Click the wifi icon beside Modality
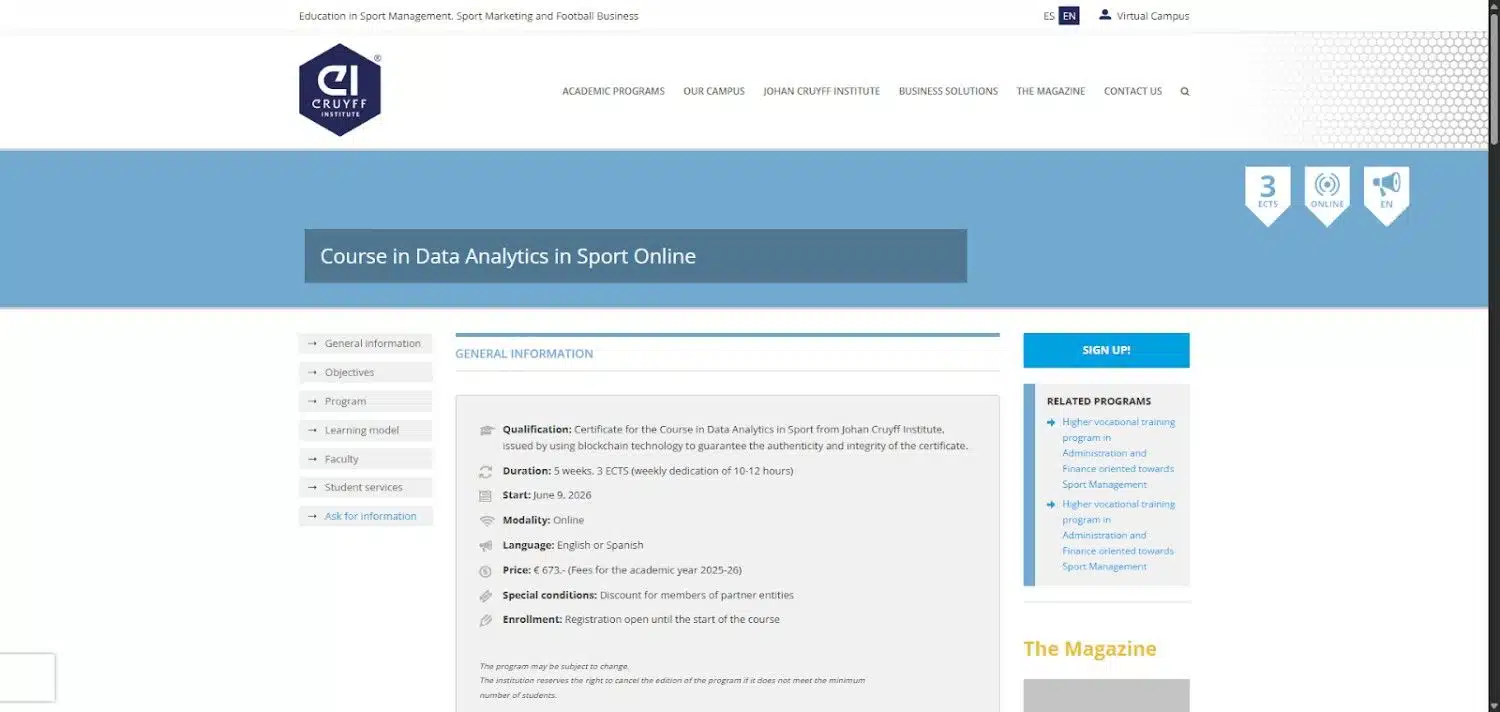Screen dimensions: 1500x712 point(486,520)
